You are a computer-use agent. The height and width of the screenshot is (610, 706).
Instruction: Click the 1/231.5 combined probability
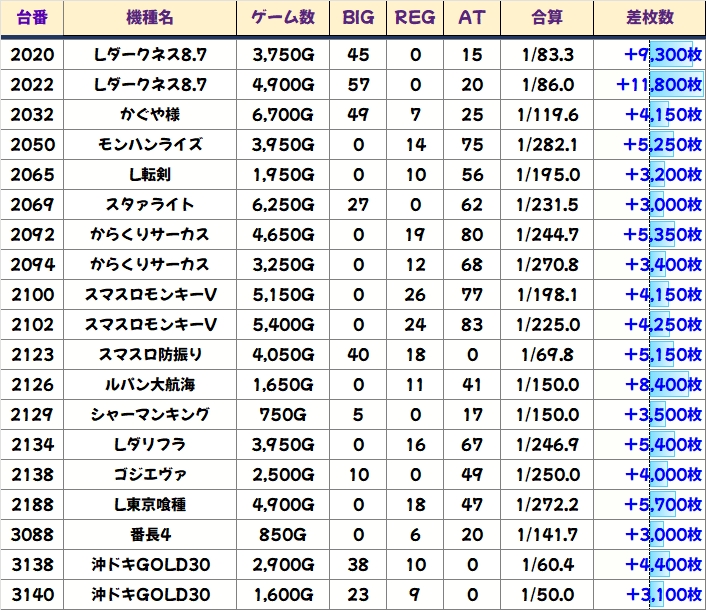(548, 204)
